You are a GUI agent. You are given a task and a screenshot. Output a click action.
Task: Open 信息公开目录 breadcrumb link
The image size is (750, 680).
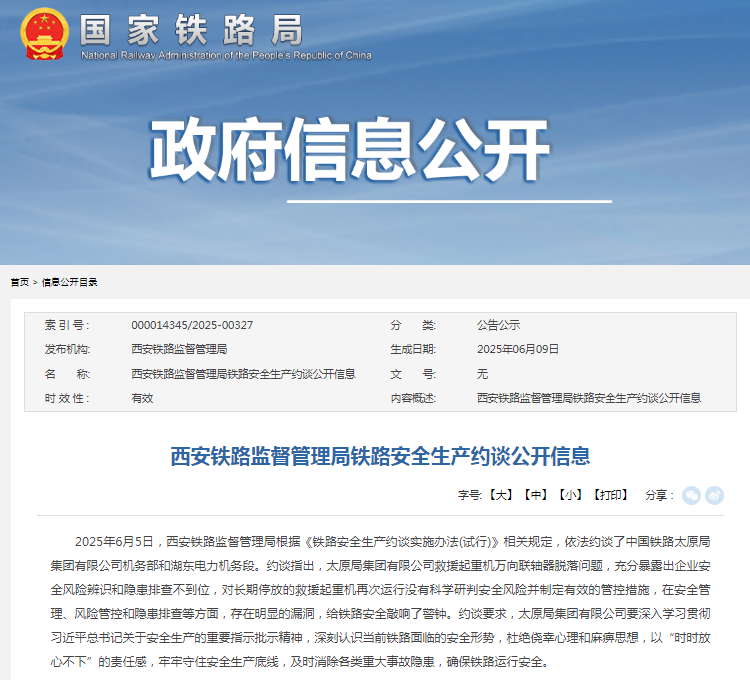[x=70, y=282]
